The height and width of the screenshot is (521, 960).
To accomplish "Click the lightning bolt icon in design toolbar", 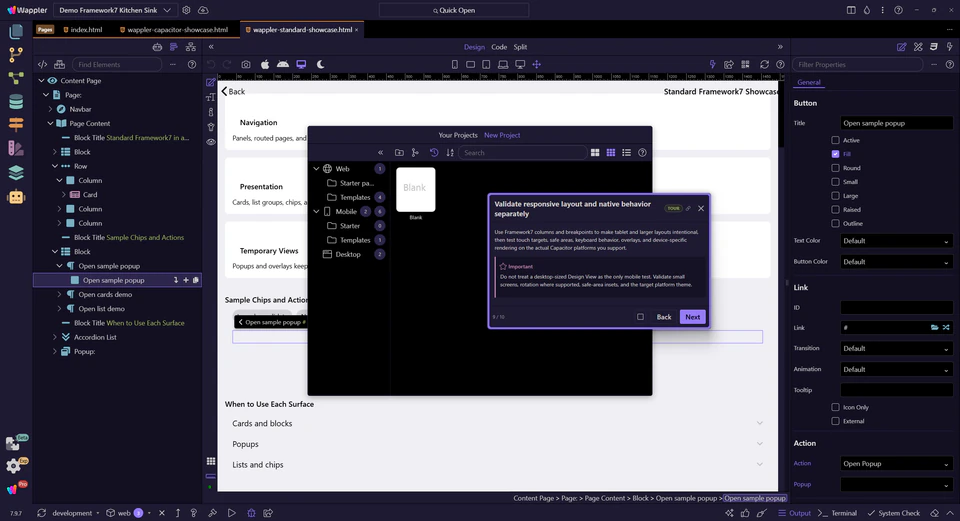I will pyautogui.click(x=712, y=64).
